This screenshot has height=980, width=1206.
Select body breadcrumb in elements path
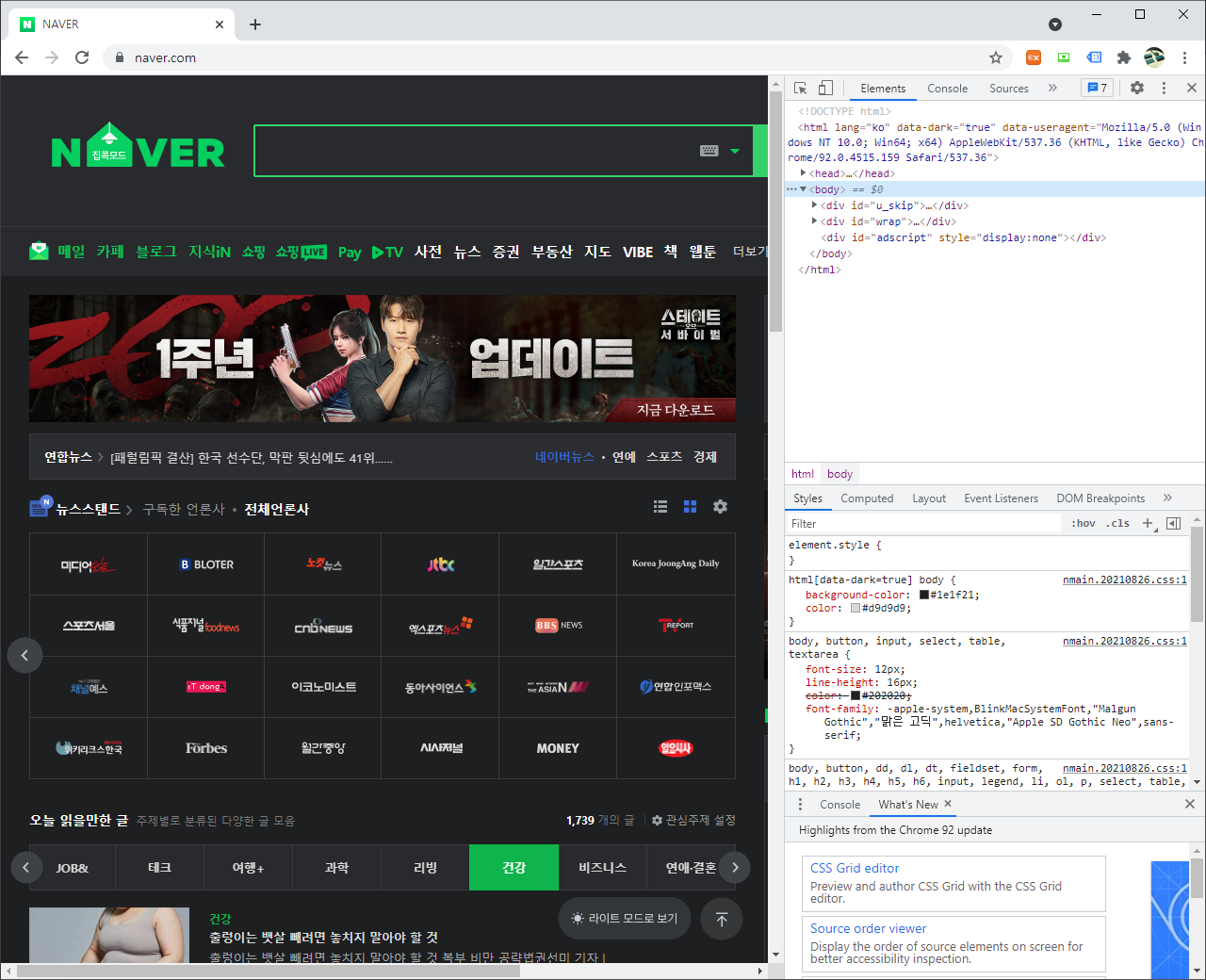[x=839, y=474]
